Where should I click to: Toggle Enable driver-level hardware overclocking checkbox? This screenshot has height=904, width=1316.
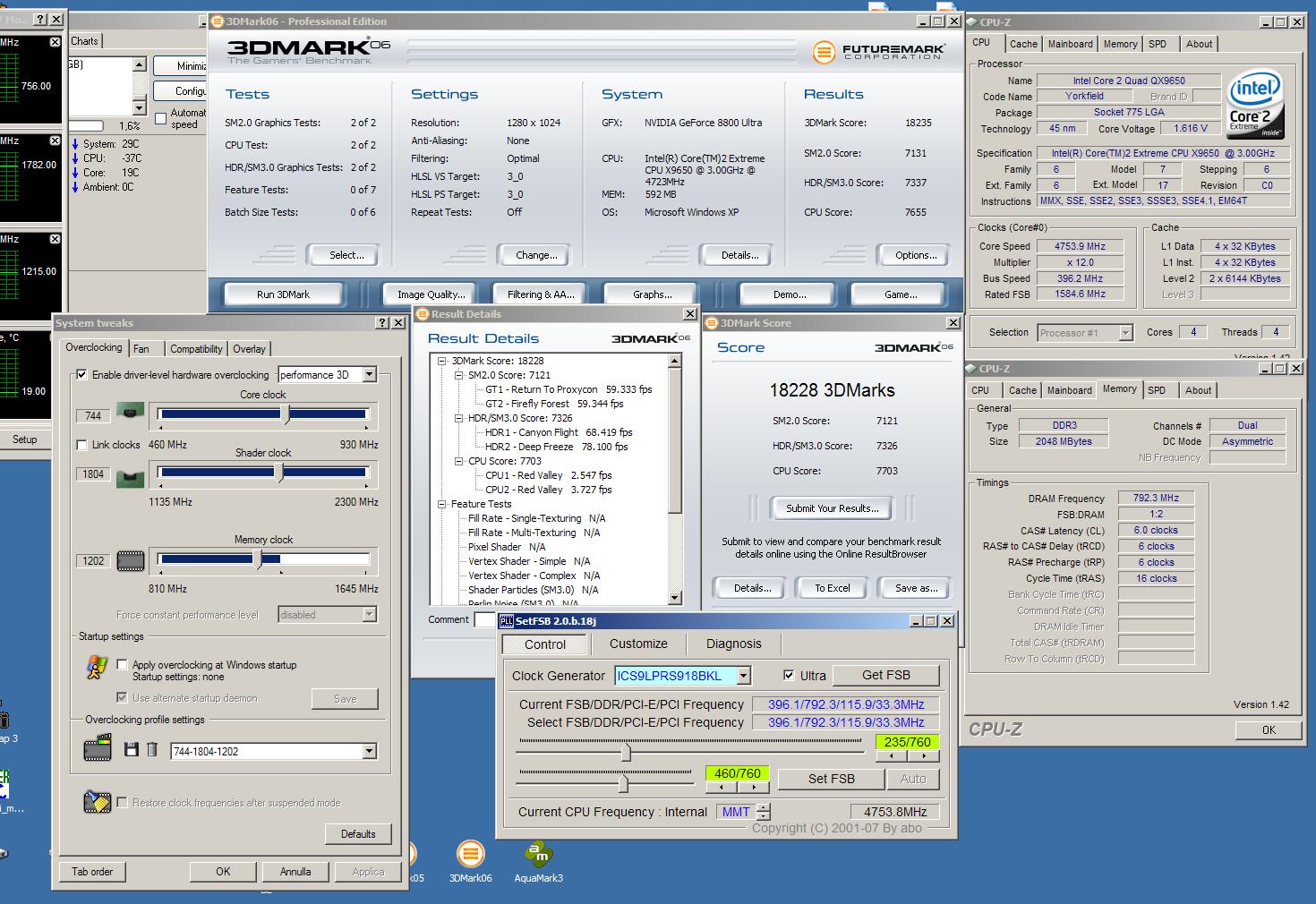82,375
